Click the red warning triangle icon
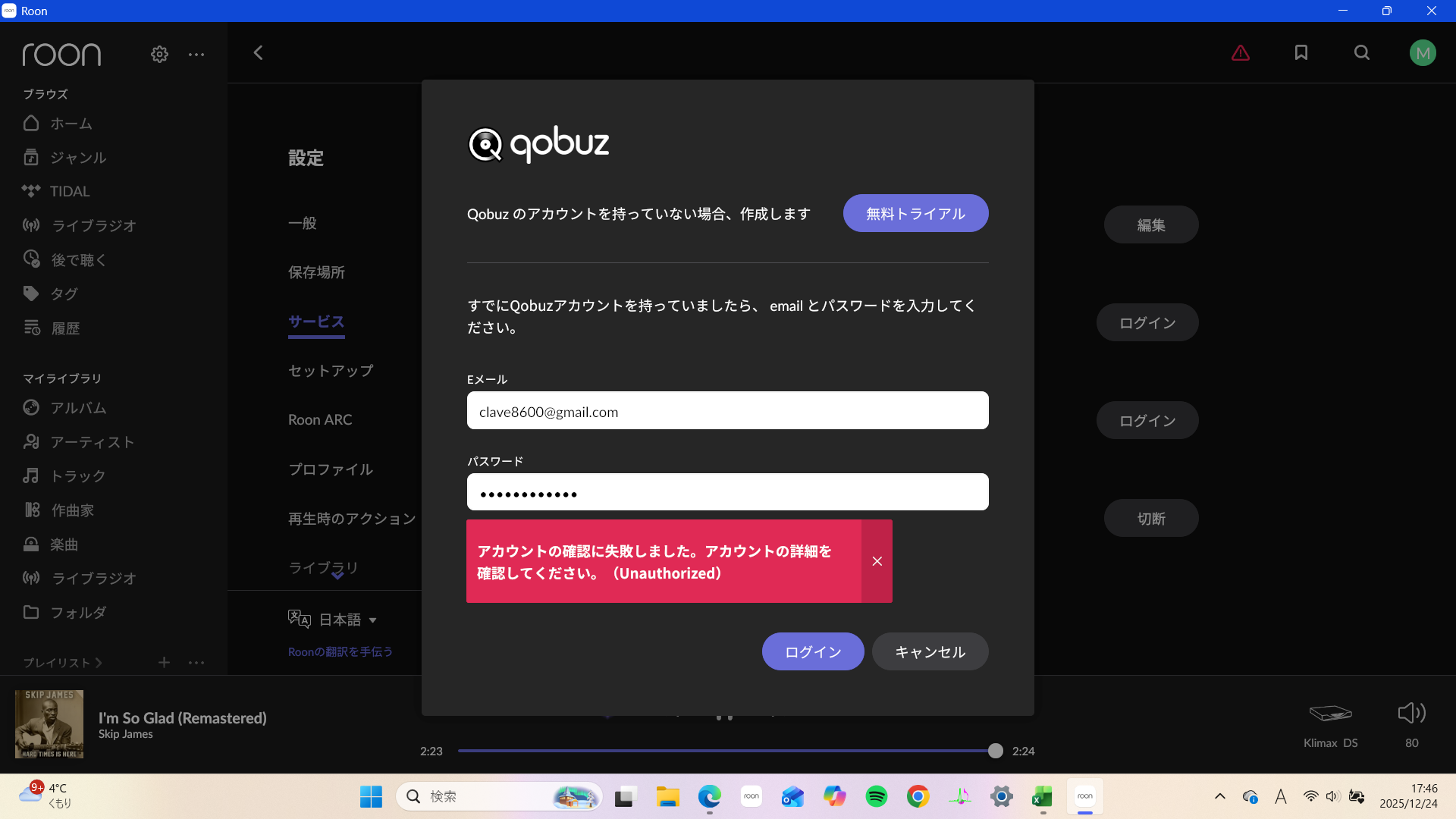The height and width of the screenshot is (819, 1456). point(1241,53)
